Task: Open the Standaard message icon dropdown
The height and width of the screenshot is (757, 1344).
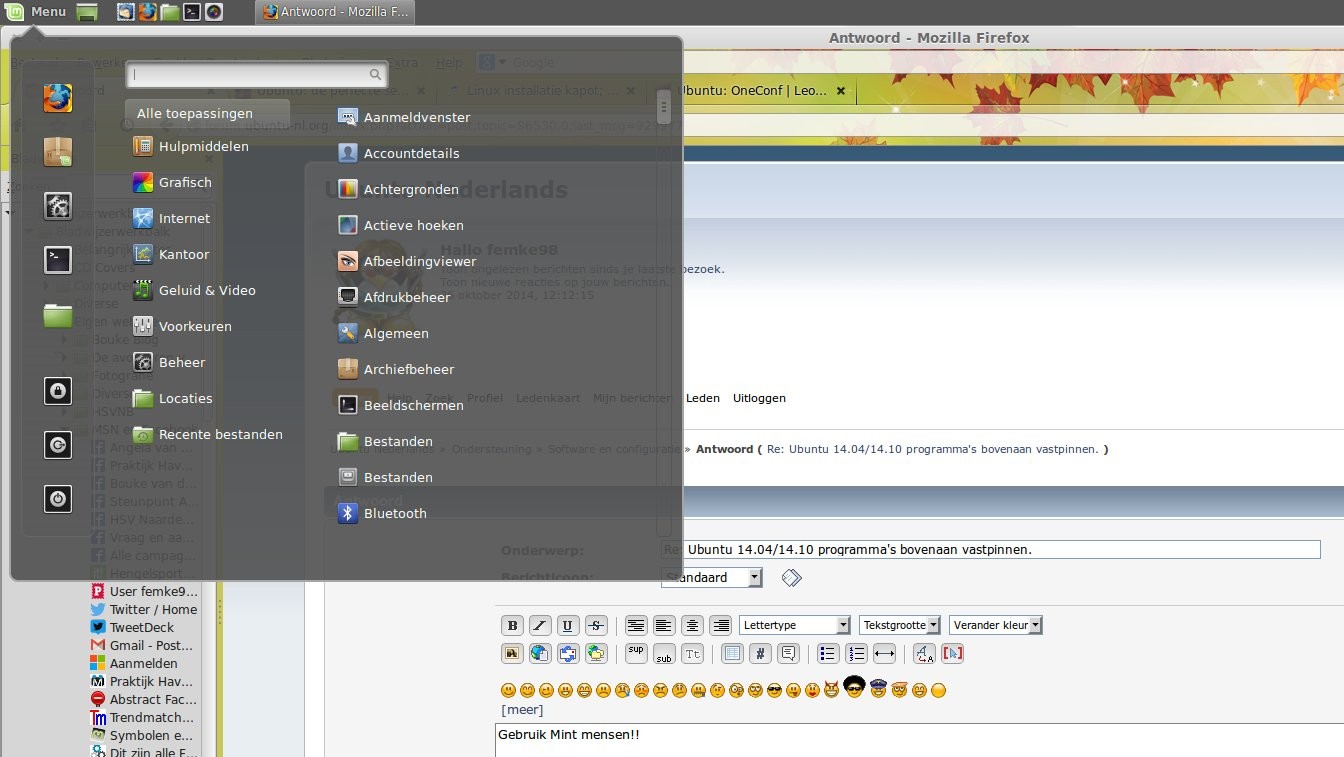Action: click(x=713, y=578)
